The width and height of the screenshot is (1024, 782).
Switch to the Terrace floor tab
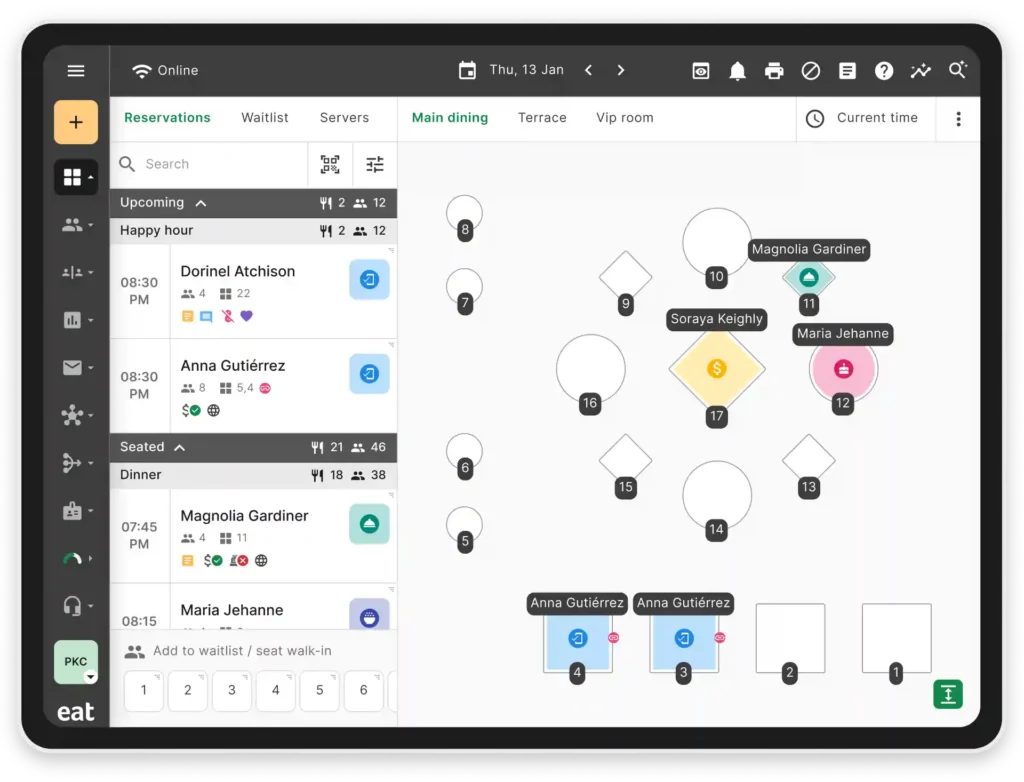[x=542, y=118]
